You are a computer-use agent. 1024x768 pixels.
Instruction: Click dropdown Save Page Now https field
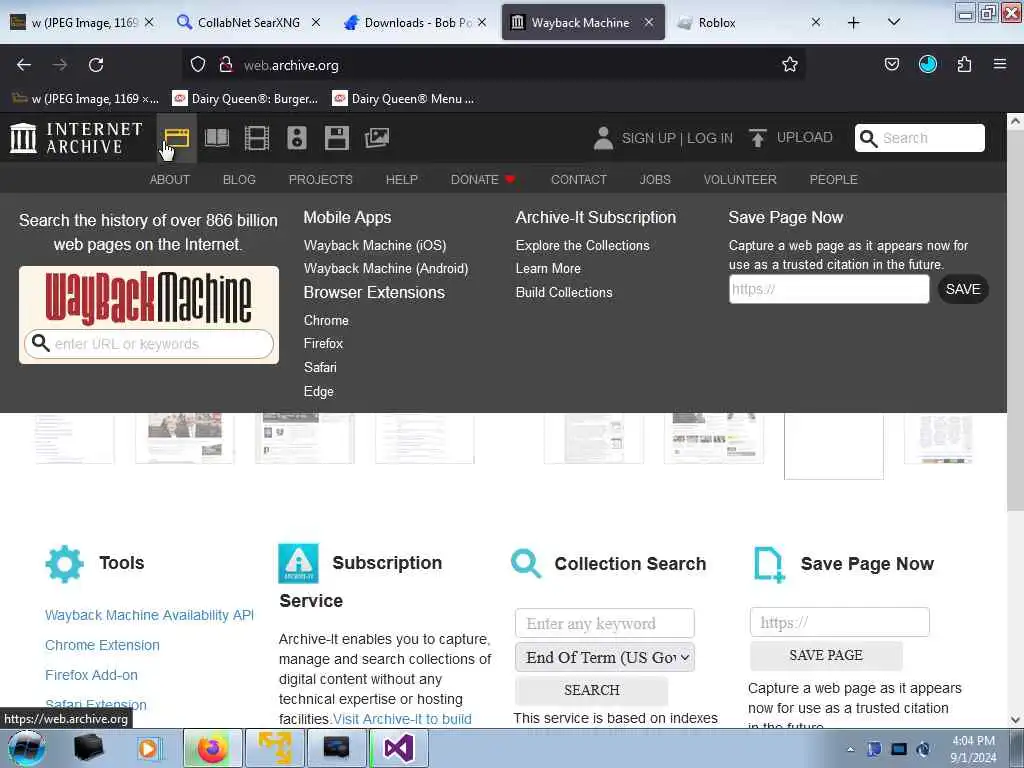tap(829, 289)
